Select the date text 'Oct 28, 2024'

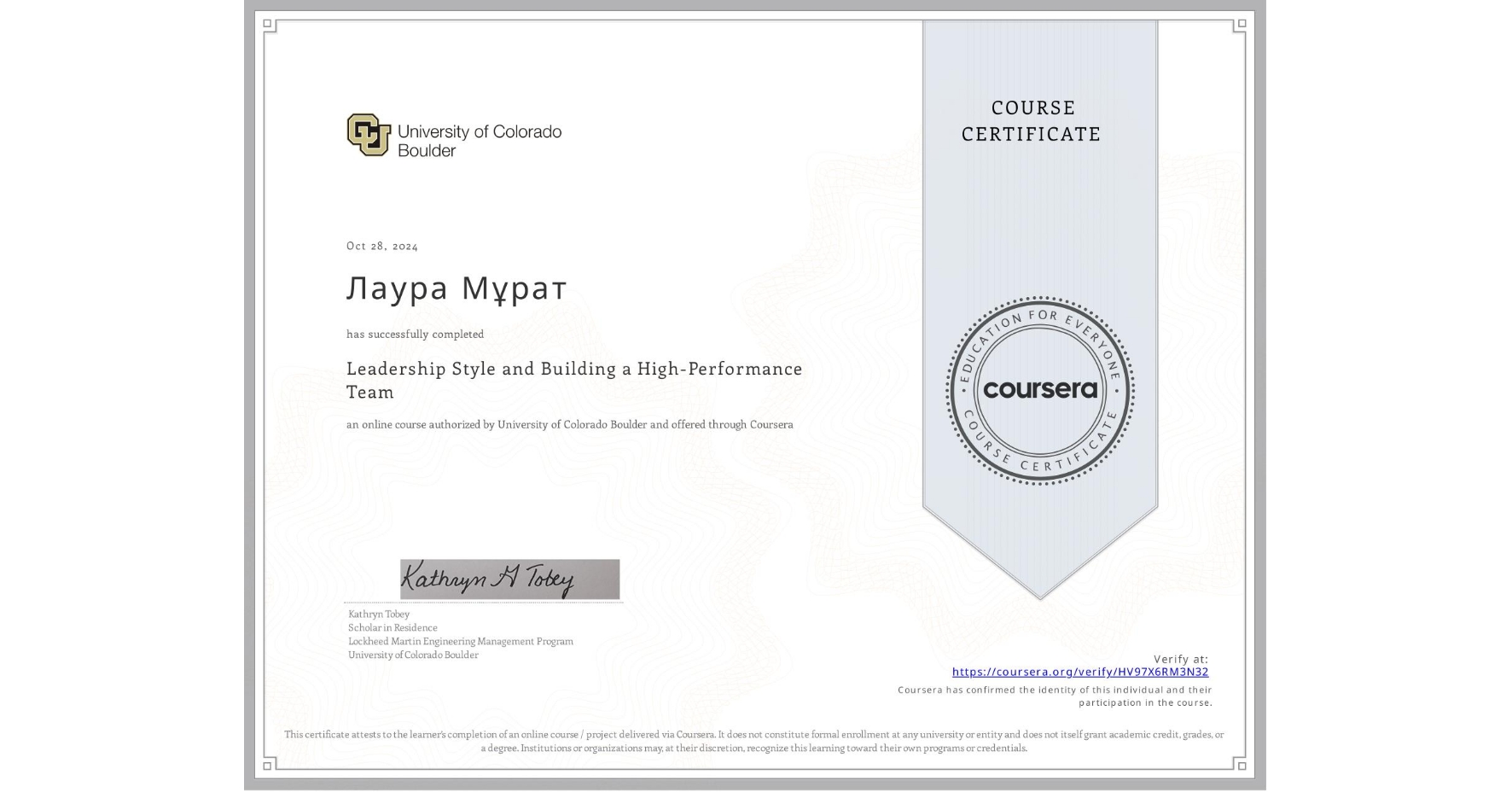(x=382, y=246)
